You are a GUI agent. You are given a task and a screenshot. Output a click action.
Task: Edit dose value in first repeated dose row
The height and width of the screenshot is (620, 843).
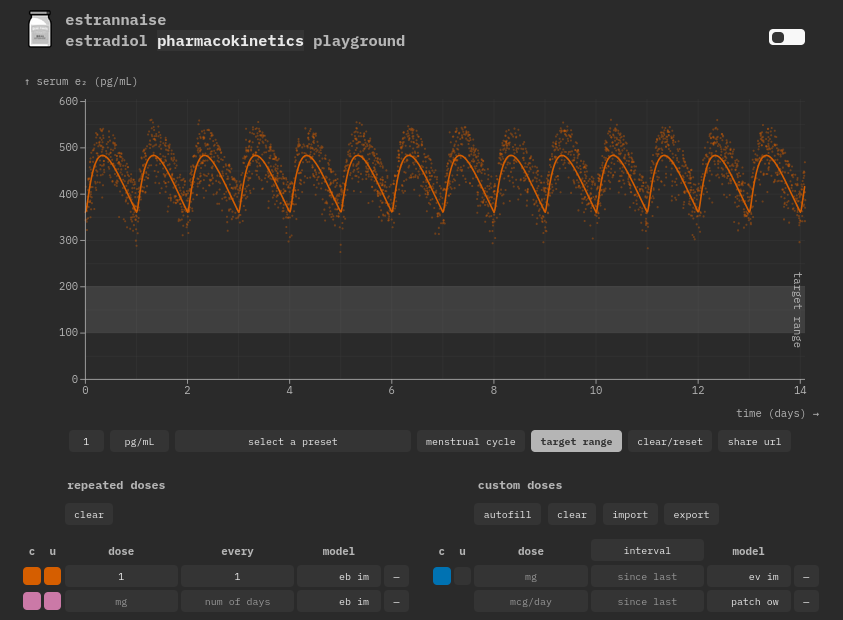pyautogui.click(x=121, y=576)
